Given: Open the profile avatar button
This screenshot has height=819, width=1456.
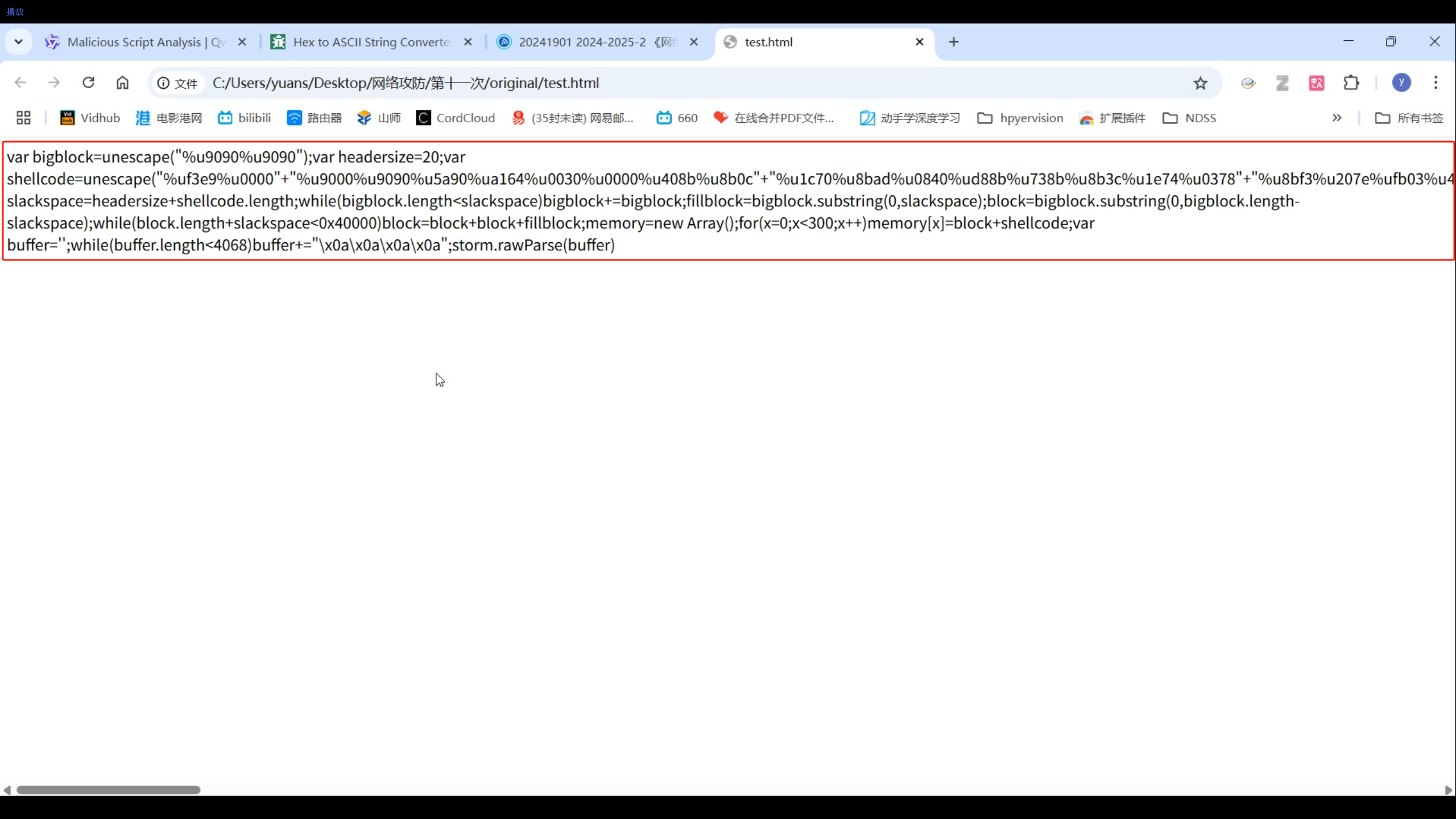Looking at the screenshot, I should (x=1401, y=83).
